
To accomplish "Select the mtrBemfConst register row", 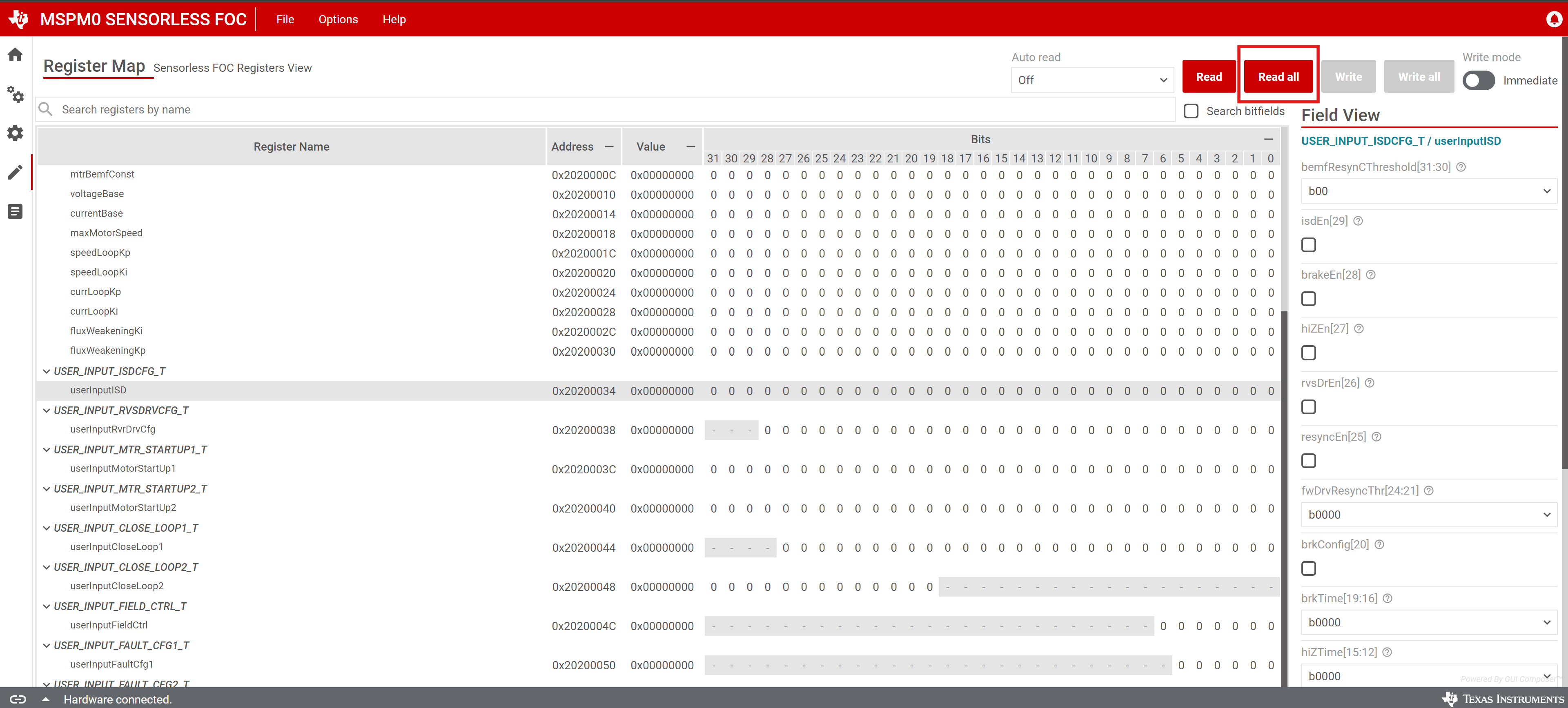I will [658, 175].
